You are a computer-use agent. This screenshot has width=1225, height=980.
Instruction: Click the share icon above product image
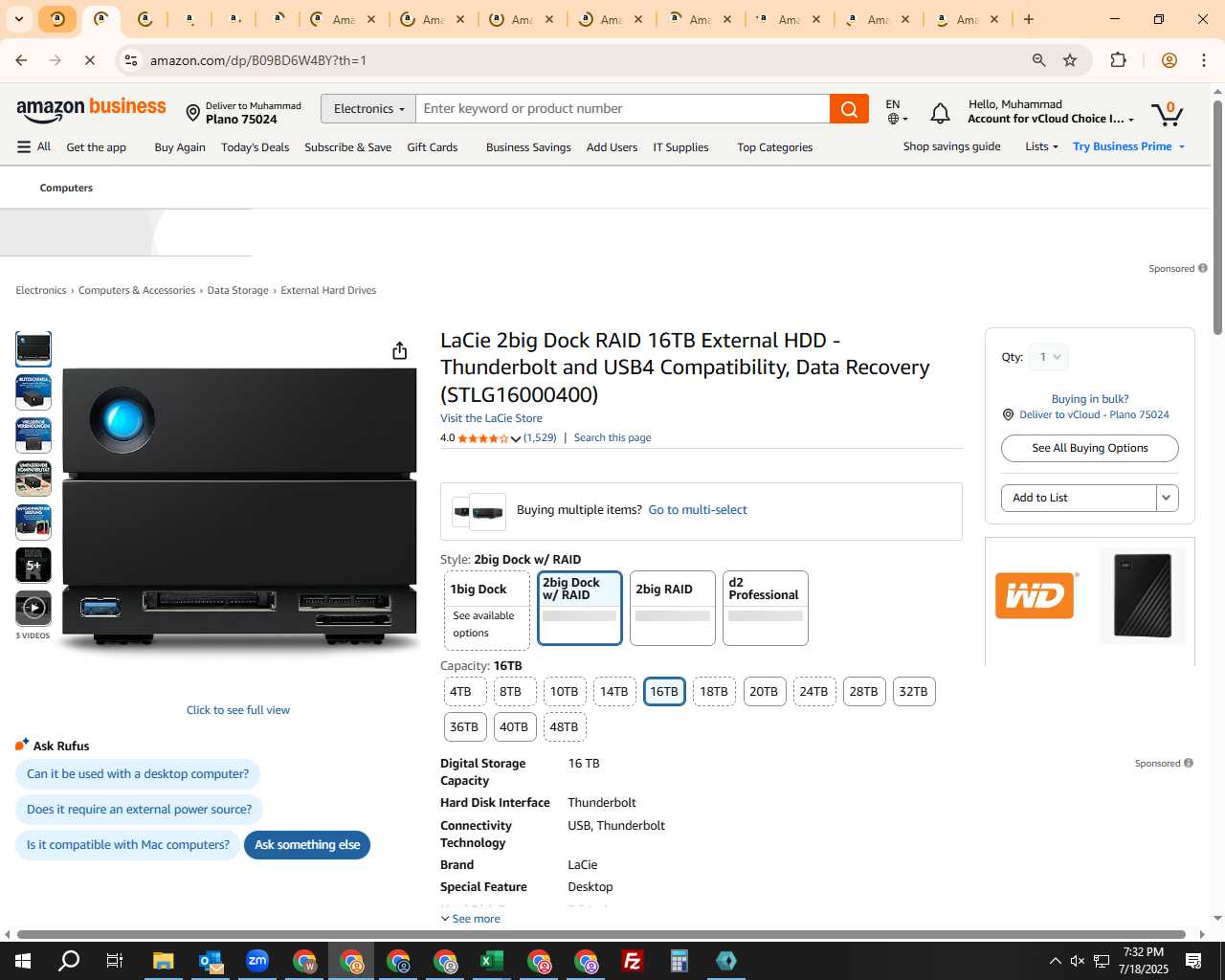[x=400, y=350]
